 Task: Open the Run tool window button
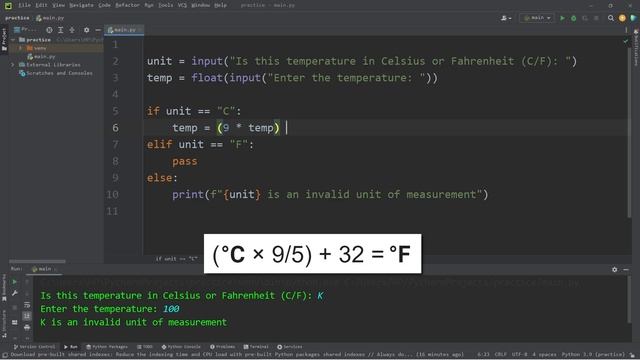coord(71,347)
